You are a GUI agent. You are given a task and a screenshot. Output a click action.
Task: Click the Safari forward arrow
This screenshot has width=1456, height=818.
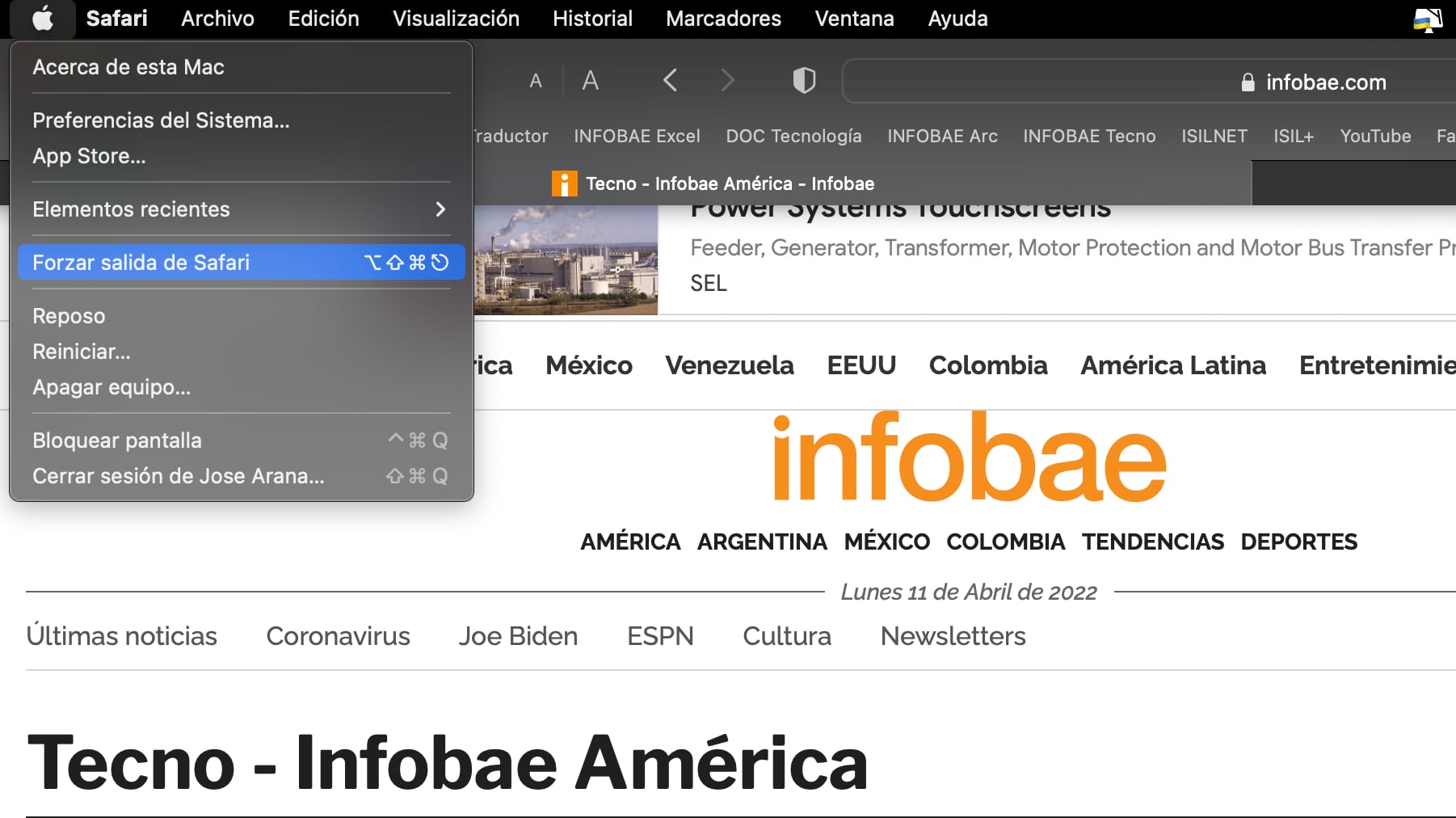coord(727,81)
